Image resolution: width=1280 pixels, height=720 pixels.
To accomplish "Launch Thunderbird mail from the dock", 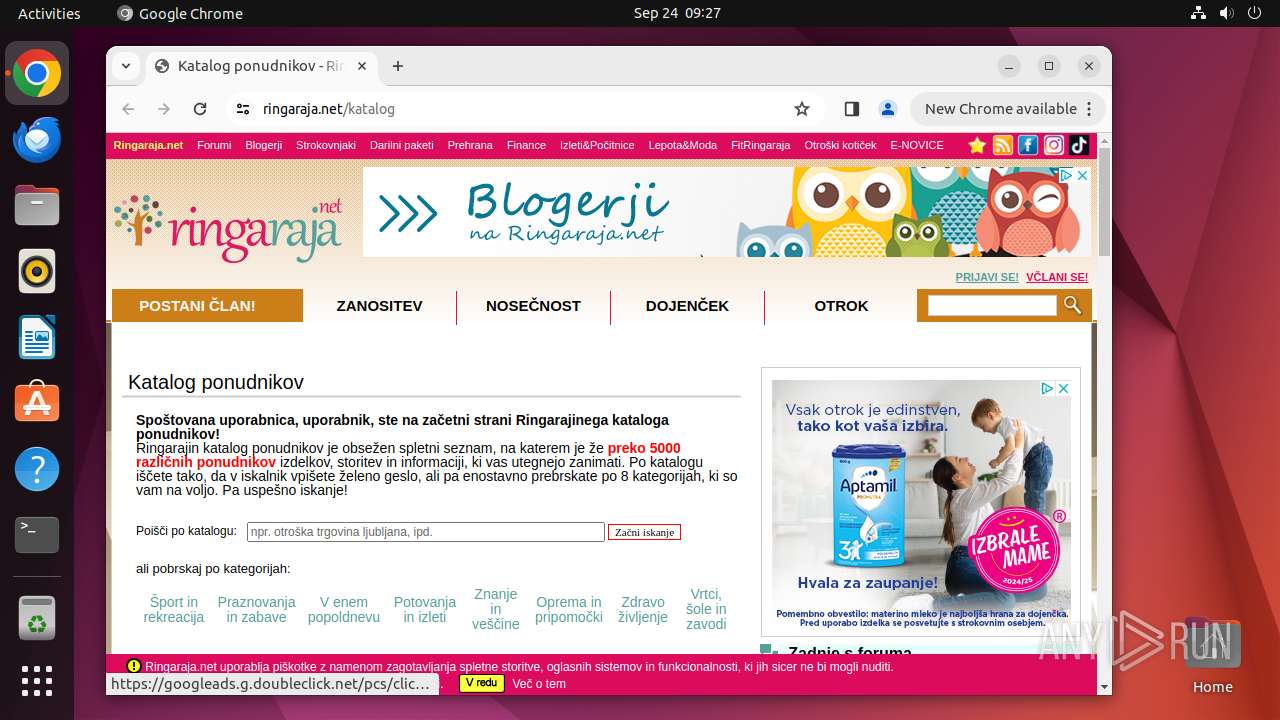I will click(x=37, y=140).
